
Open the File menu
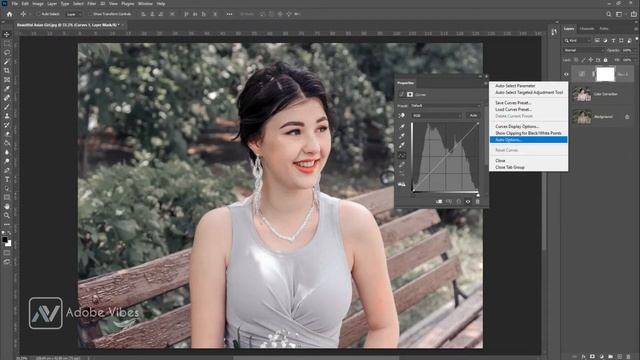pos(14,4)
